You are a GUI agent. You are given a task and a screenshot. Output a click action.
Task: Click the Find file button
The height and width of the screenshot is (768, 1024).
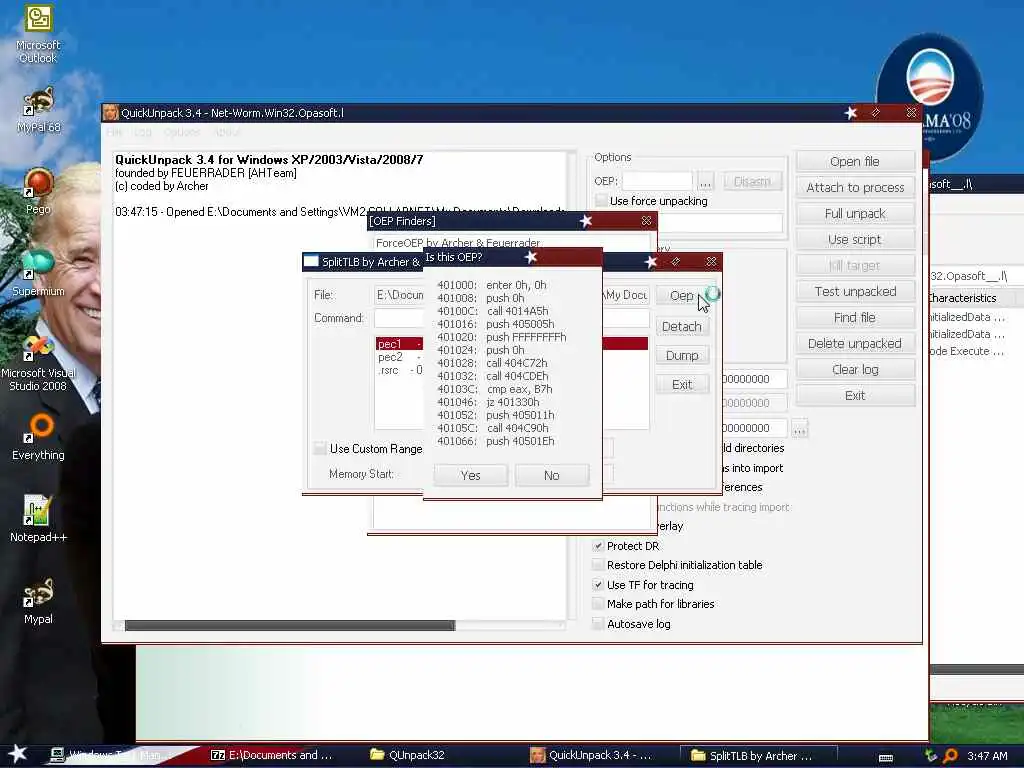[x=855, y=317]
